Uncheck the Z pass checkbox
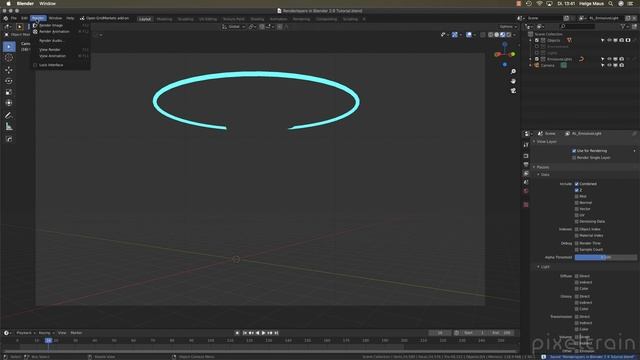 pos(577,190)
